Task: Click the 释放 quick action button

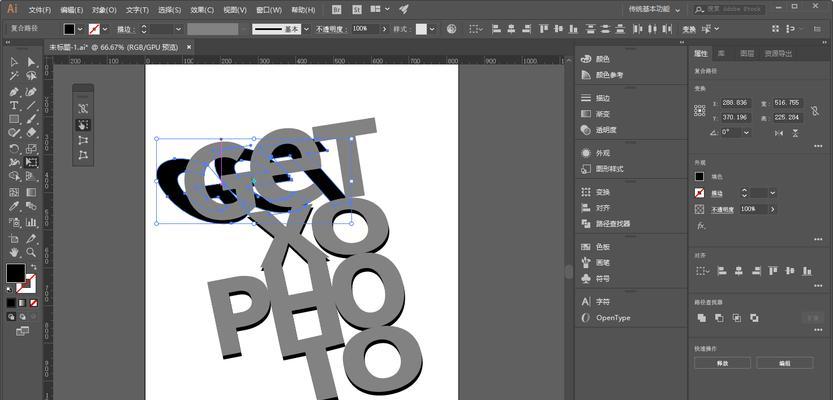Action: [x=722, y=363]
